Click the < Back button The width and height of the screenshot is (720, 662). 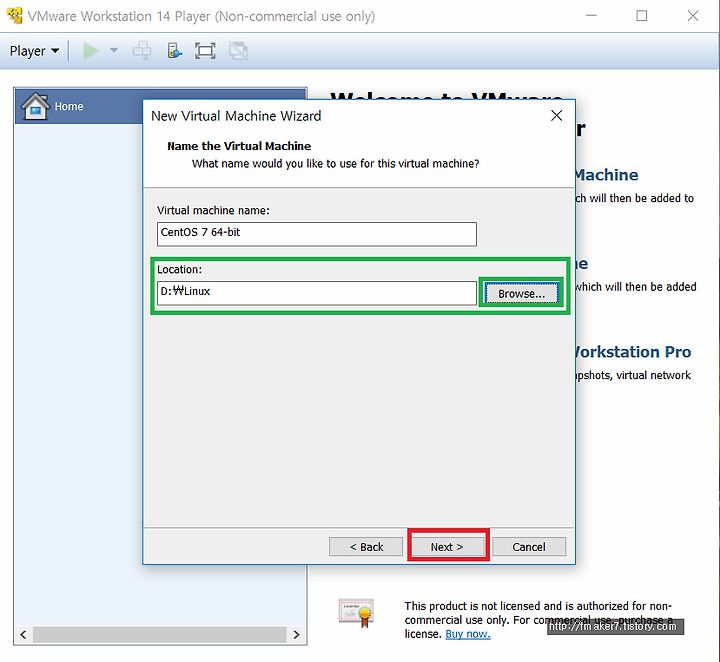(366, 547)
